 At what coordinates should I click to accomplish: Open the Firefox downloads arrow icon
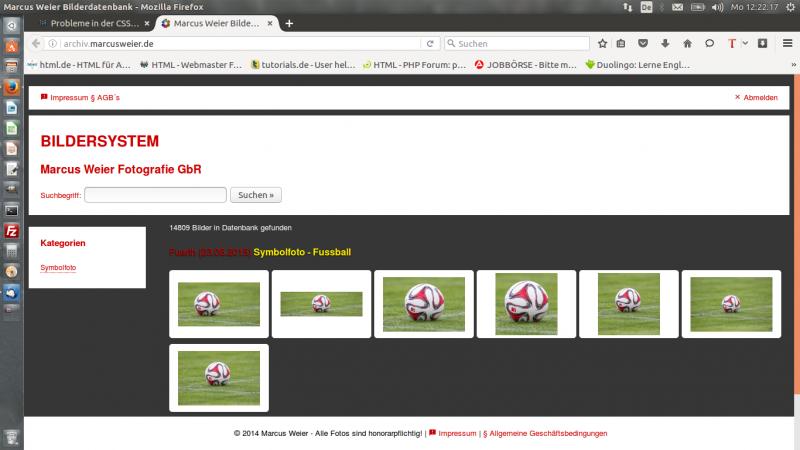(x=665, y=44)
